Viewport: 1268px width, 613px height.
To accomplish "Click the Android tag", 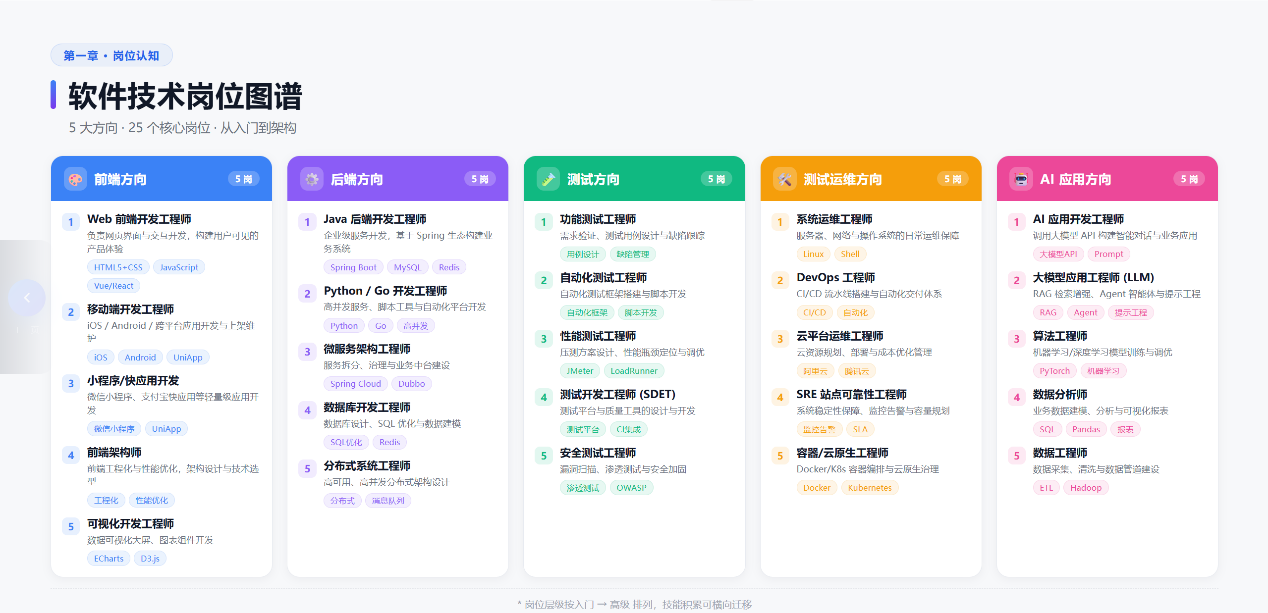I will coord(141,357).
